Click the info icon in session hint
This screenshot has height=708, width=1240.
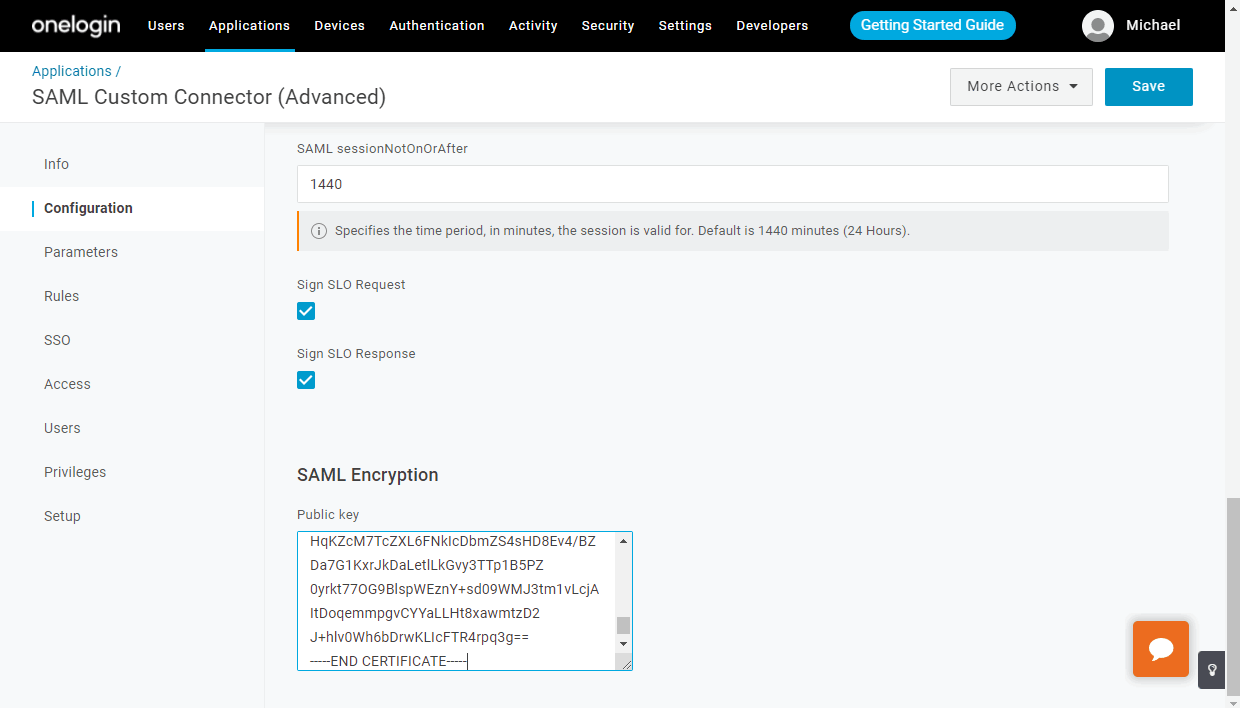(x=319, y=231)
